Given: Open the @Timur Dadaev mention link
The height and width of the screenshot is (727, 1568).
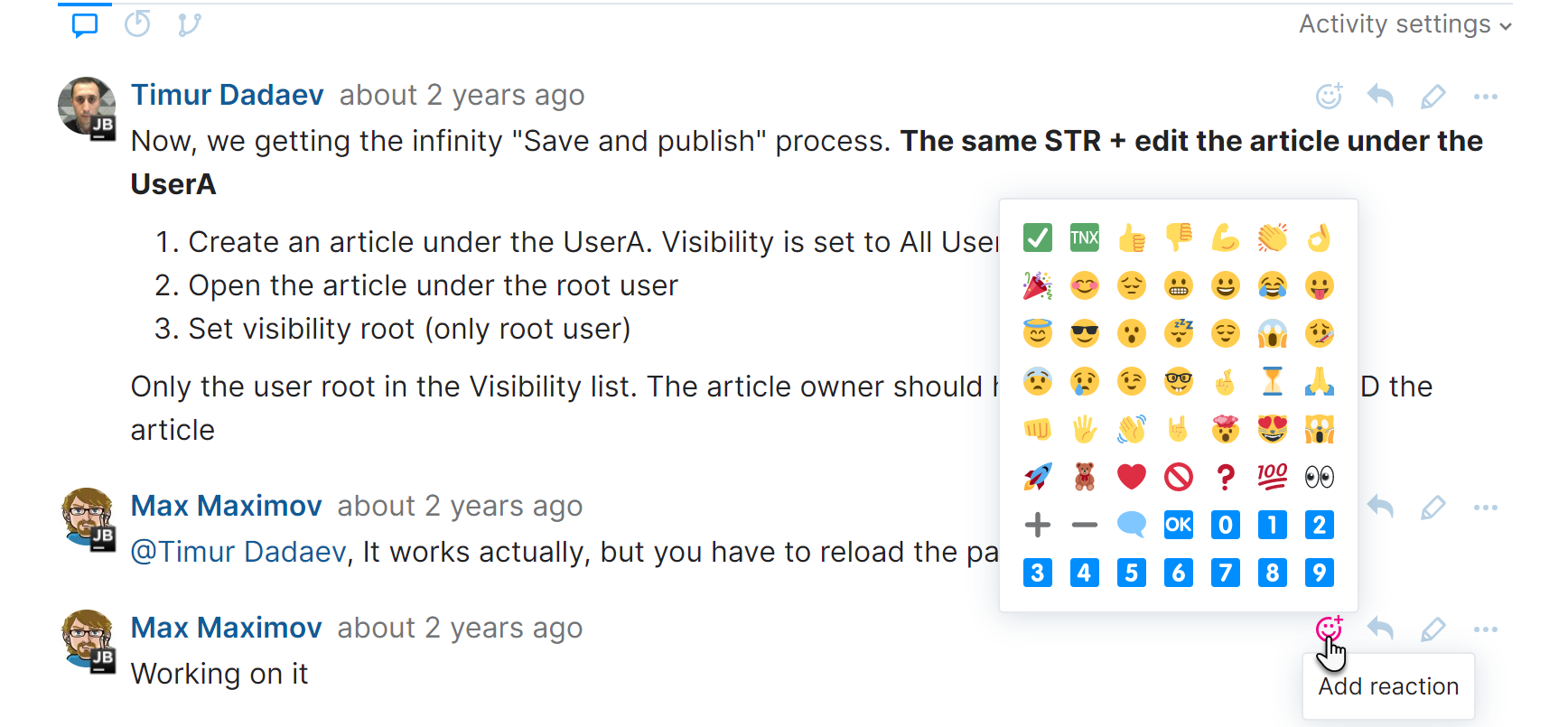Looking at the screenshot, I should point(231,551).
